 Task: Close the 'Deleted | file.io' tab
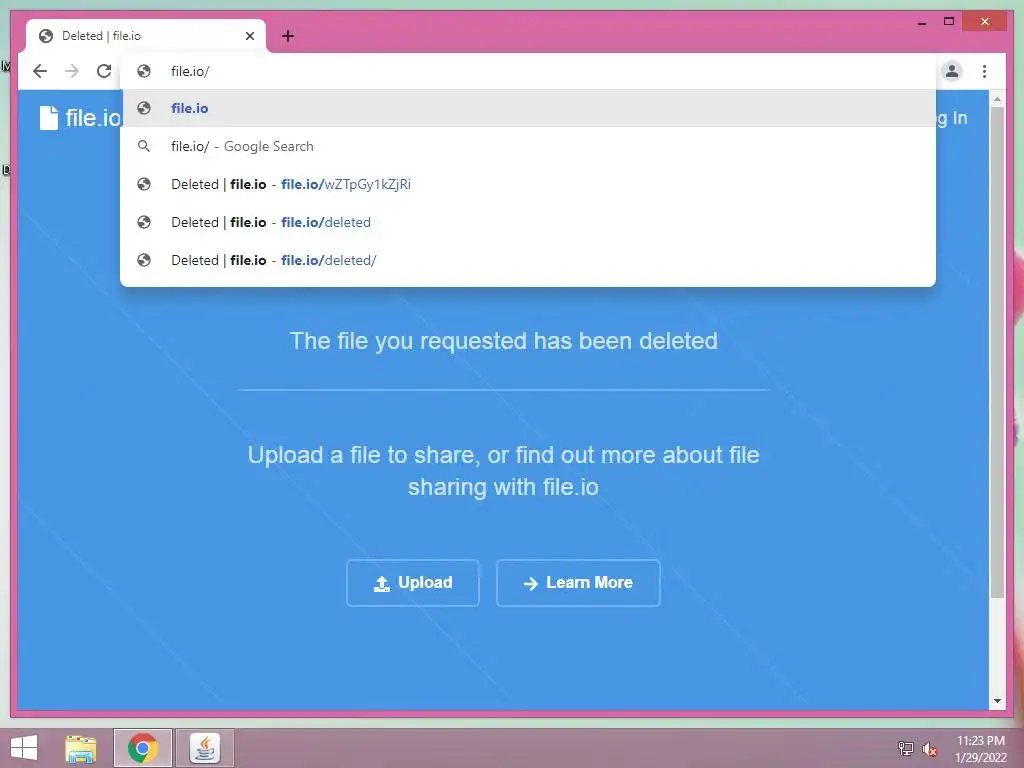click(x=249, y=36)
